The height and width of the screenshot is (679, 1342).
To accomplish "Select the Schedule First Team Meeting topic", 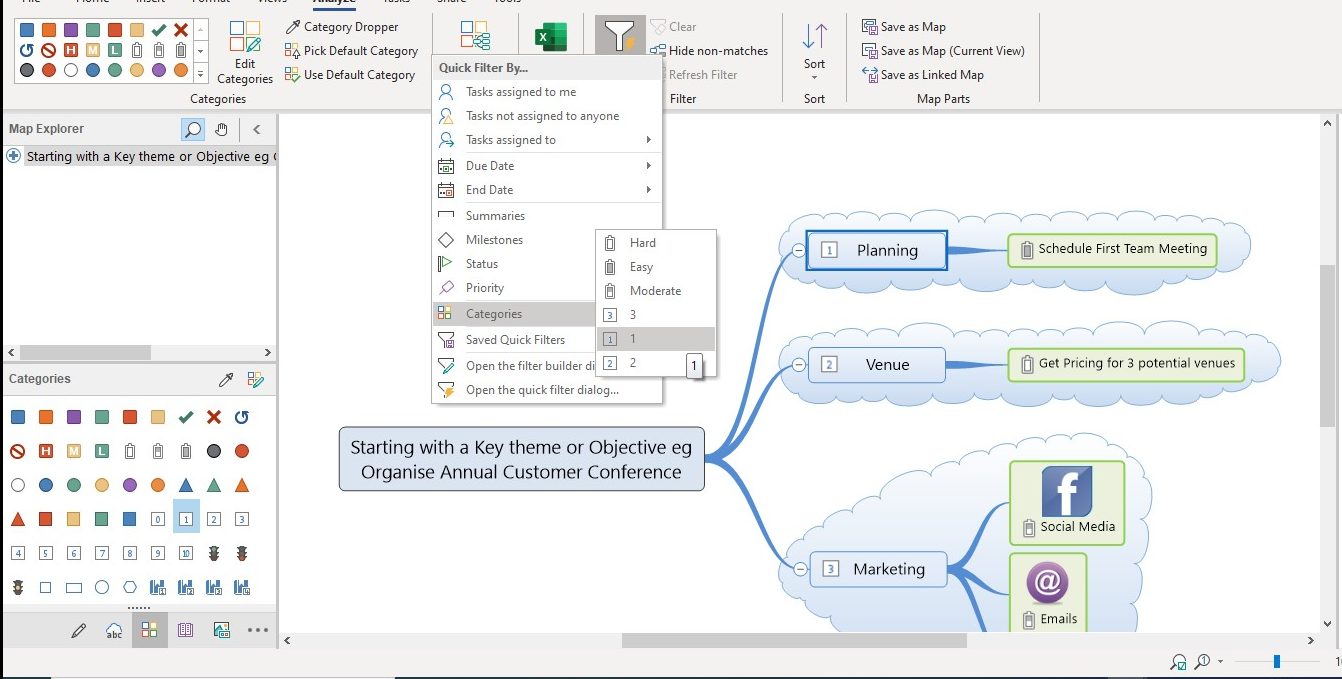I will [x=1112, y=250].
